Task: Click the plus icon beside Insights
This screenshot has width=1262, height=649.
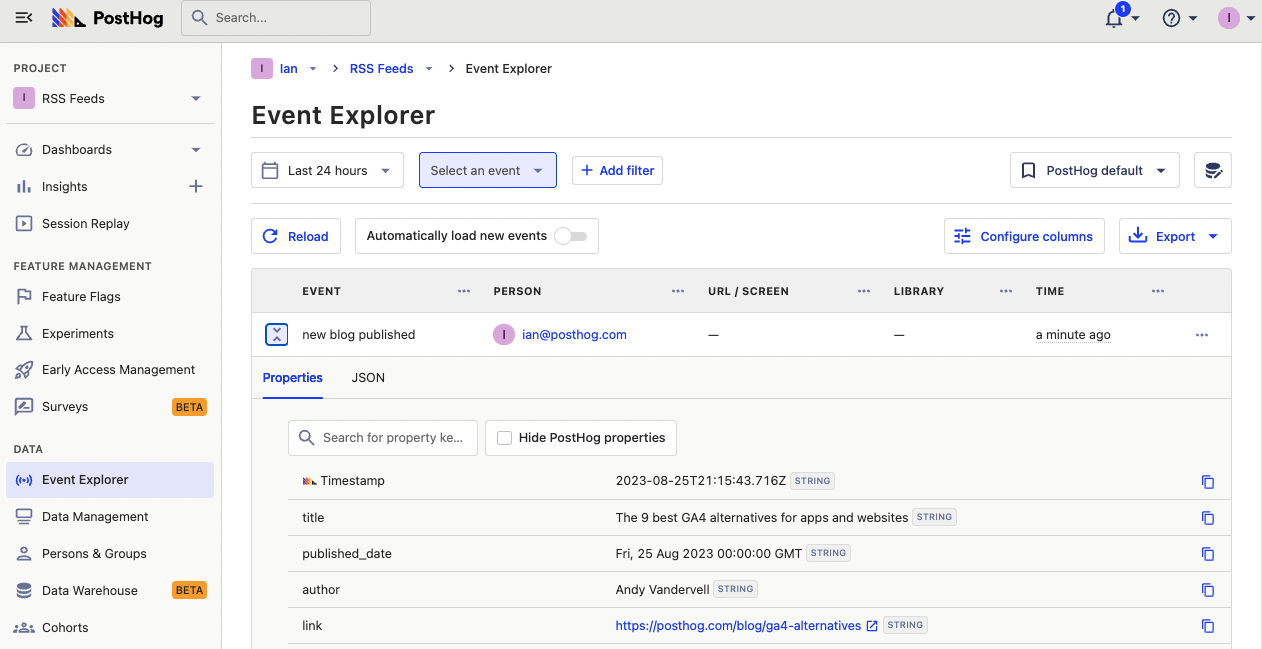Action: click(196, 186)
